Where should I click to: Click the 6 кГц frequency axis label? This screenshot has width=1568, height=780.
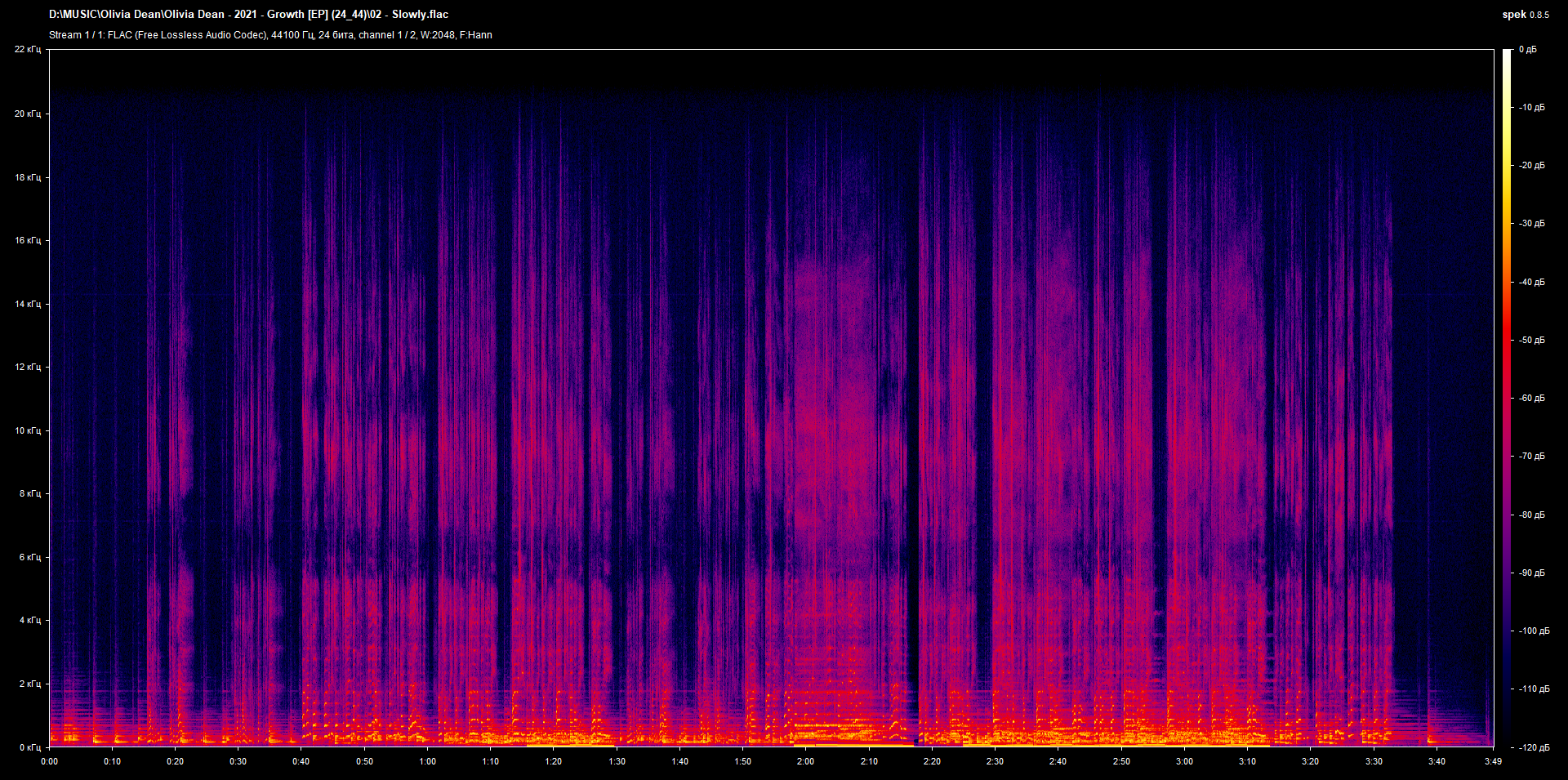30,557
